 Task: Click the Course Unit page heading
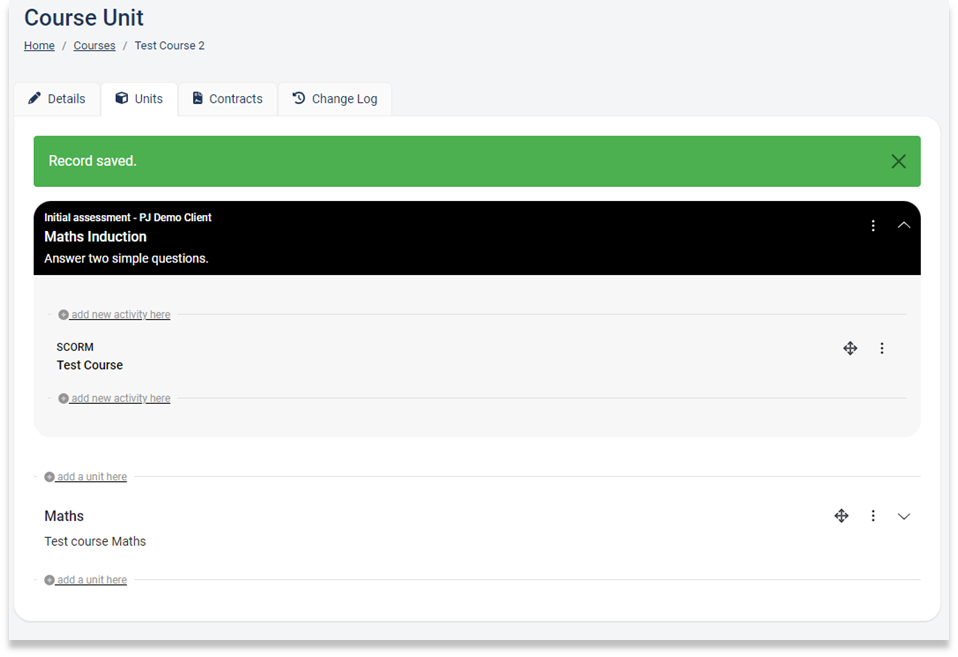(84, 18)
